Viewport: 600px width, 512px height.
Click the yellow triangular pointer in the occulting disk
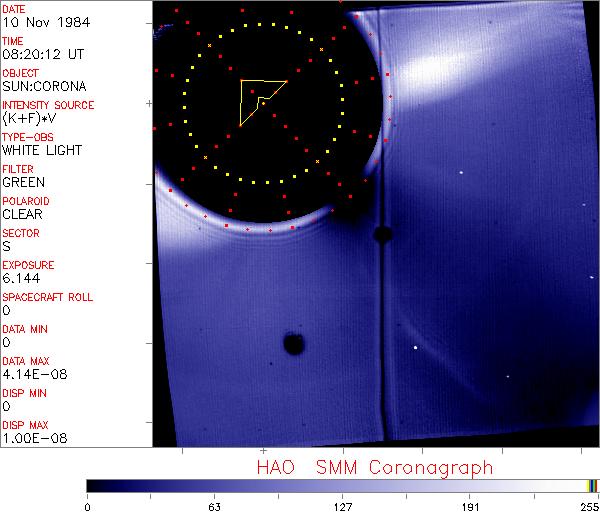click(257, 98)
